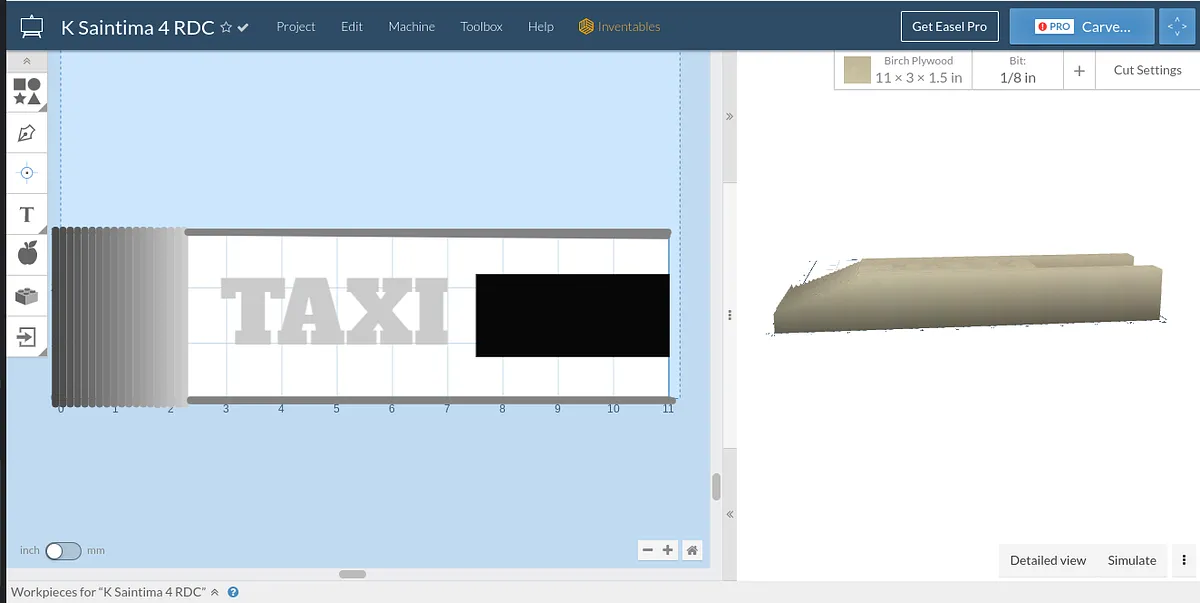The height and width of the screenshot is (603, 1200).
Task: Open the apple icon library
Action: 27,254
